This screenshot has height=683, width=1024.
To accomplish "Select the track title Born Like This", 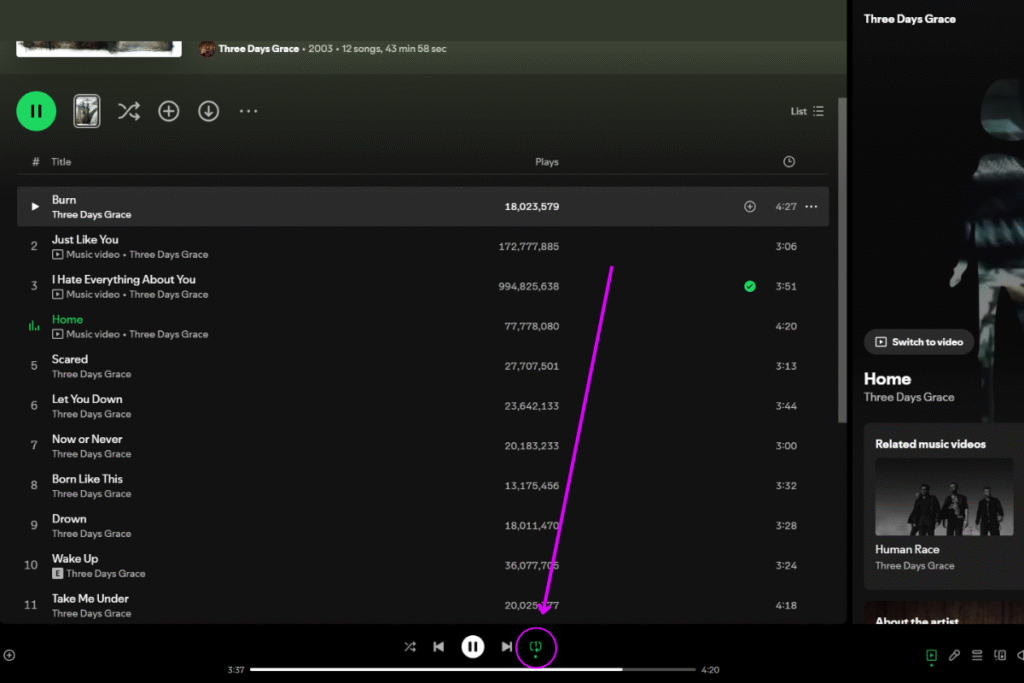I will coord(87,479).
